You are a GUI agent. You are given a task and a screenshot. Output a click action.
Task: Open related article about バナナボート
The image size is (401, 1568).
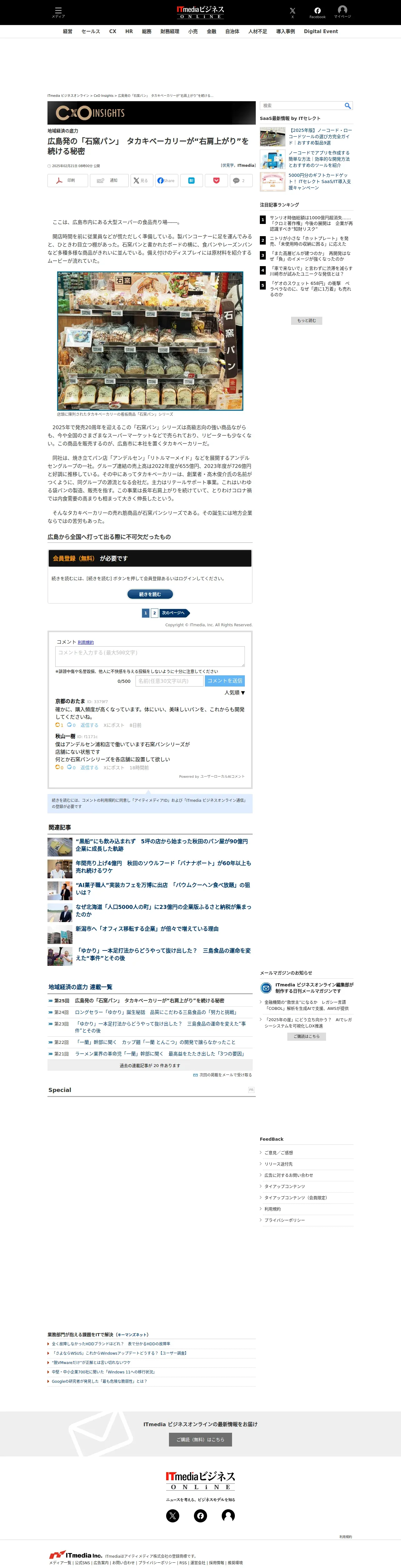[x=163, y=867]
